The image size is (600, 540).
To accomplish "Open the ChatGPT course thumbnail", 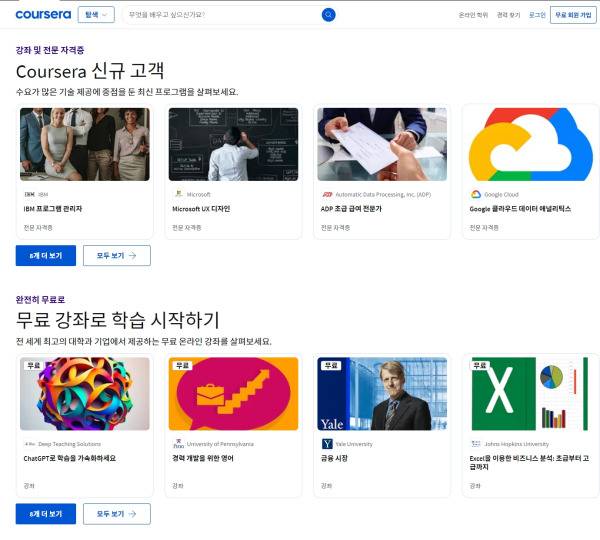I will pyautogui.click(x=84, y=393).
